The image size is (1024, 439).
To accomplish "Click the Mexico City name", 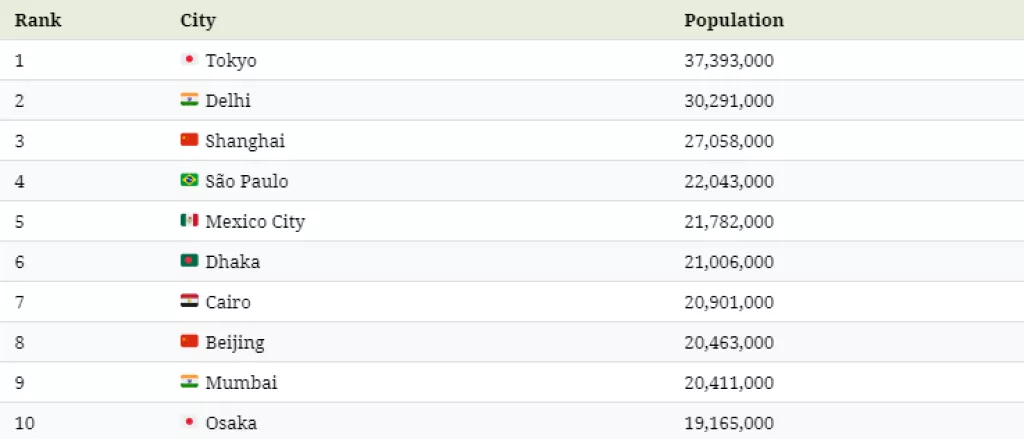I will tap(255, 222).
